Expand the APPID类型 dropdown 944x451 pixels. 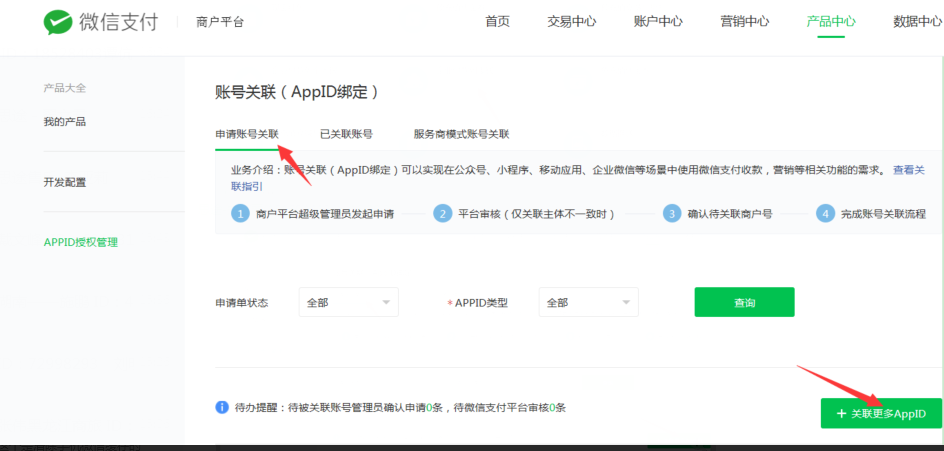(587, 302)
